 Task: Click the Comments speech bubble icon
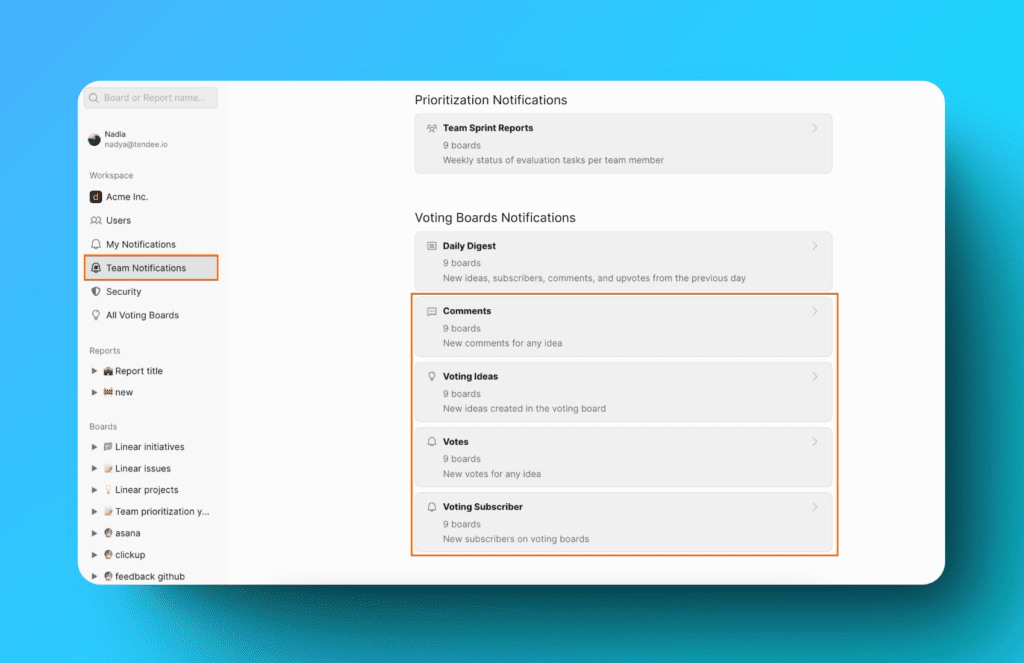point(432,311)
